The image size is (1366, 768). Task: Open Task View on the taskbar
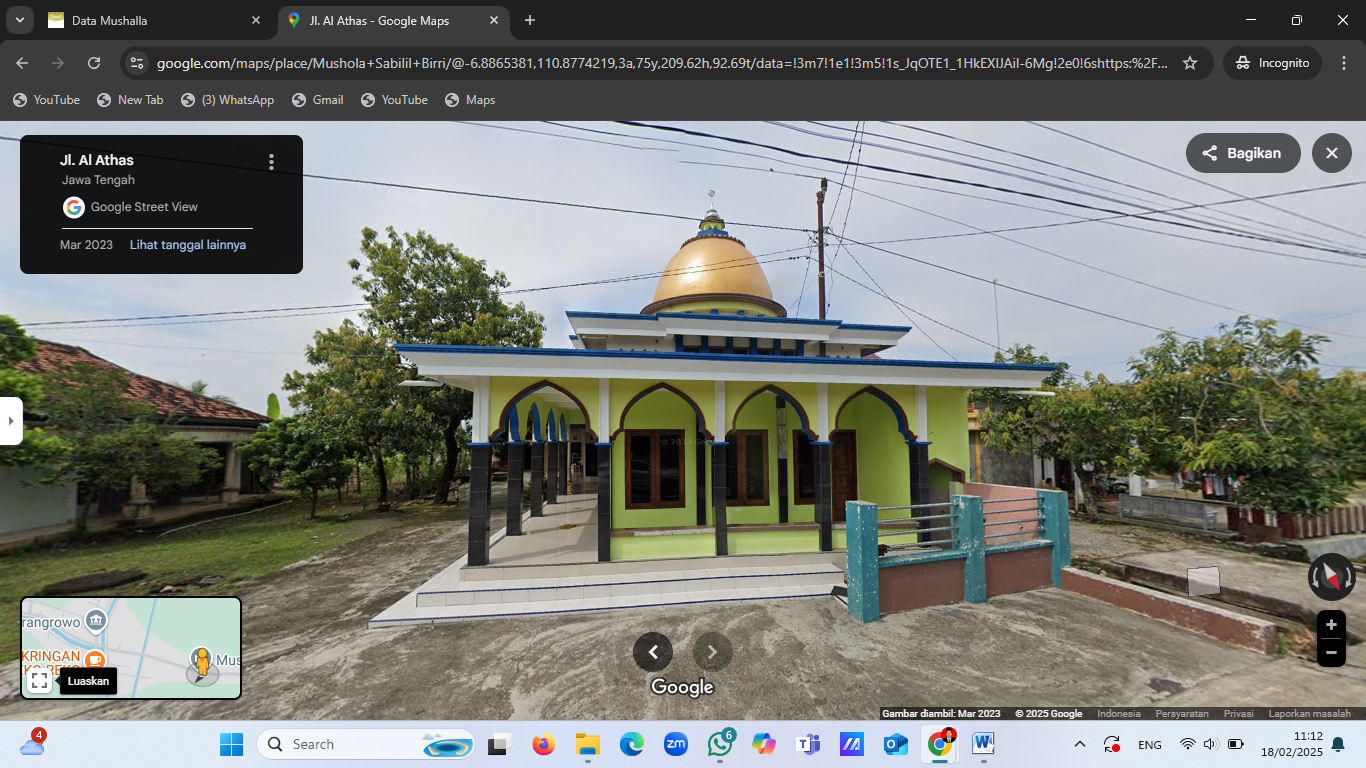tap(498, 744)
